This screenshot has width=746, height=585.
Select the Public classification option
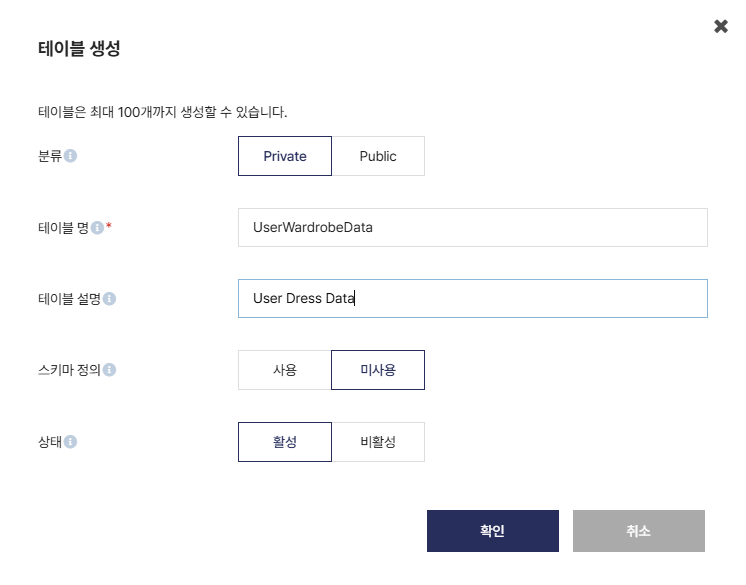click(378, 156)
